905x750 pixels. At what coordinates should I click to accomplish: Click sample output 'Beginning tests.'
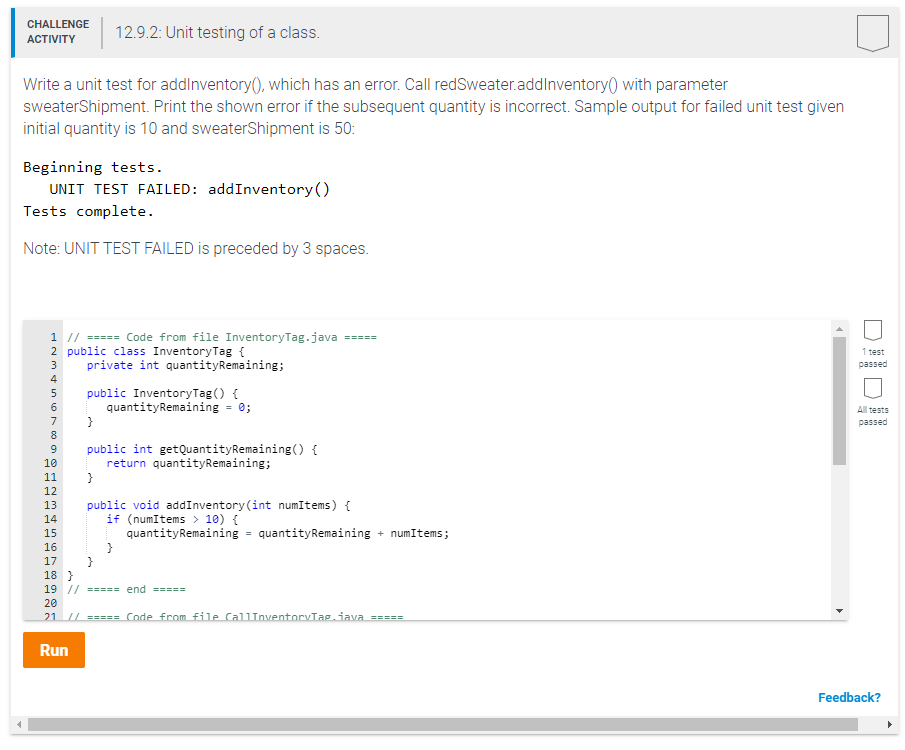tap(93, 167)
